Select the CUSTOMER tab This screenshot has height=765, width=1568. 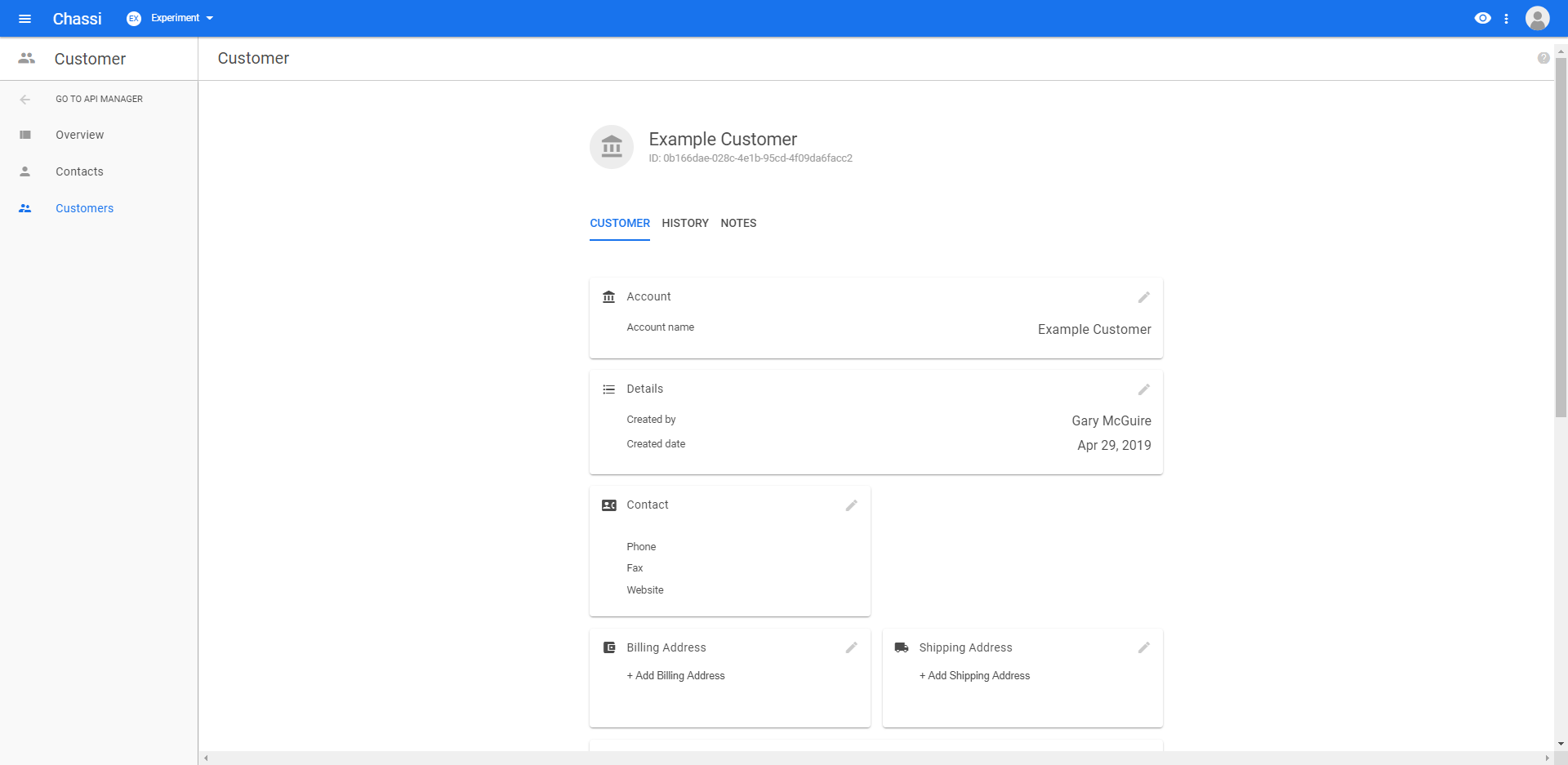(620, 223)
